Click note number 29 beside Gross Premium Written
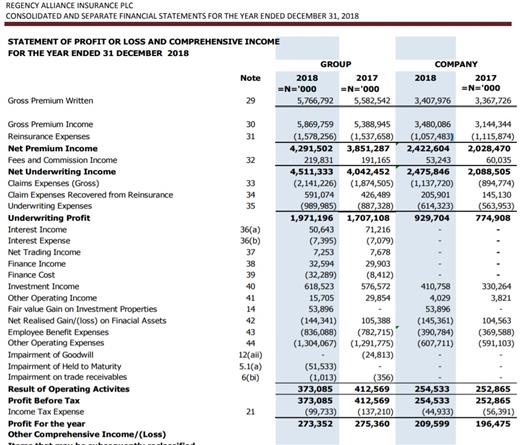 pos(251,101)
